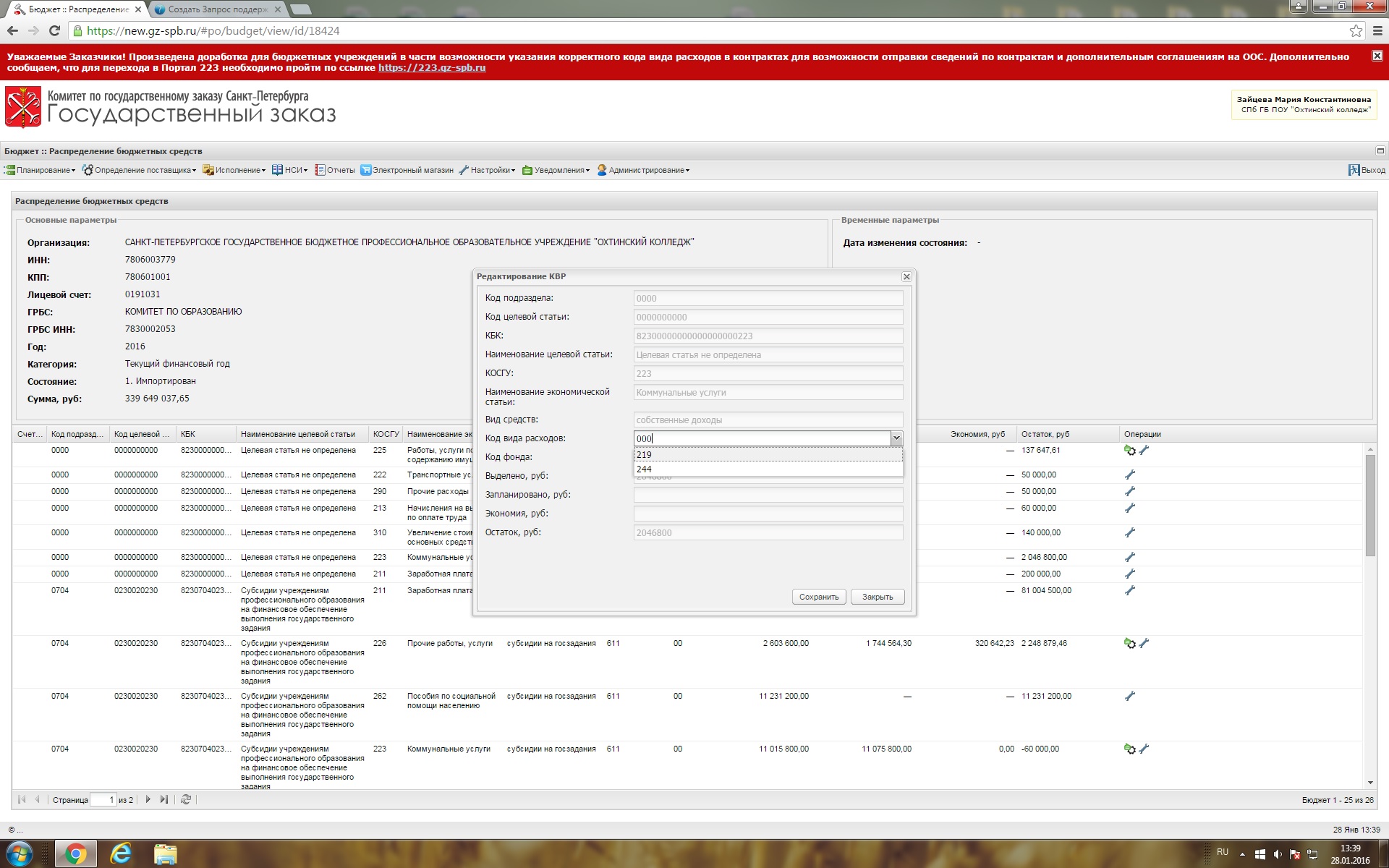Click wrench icon in KOSGU 262 row
The image size is (1389, 868).
coord(1129,696)
